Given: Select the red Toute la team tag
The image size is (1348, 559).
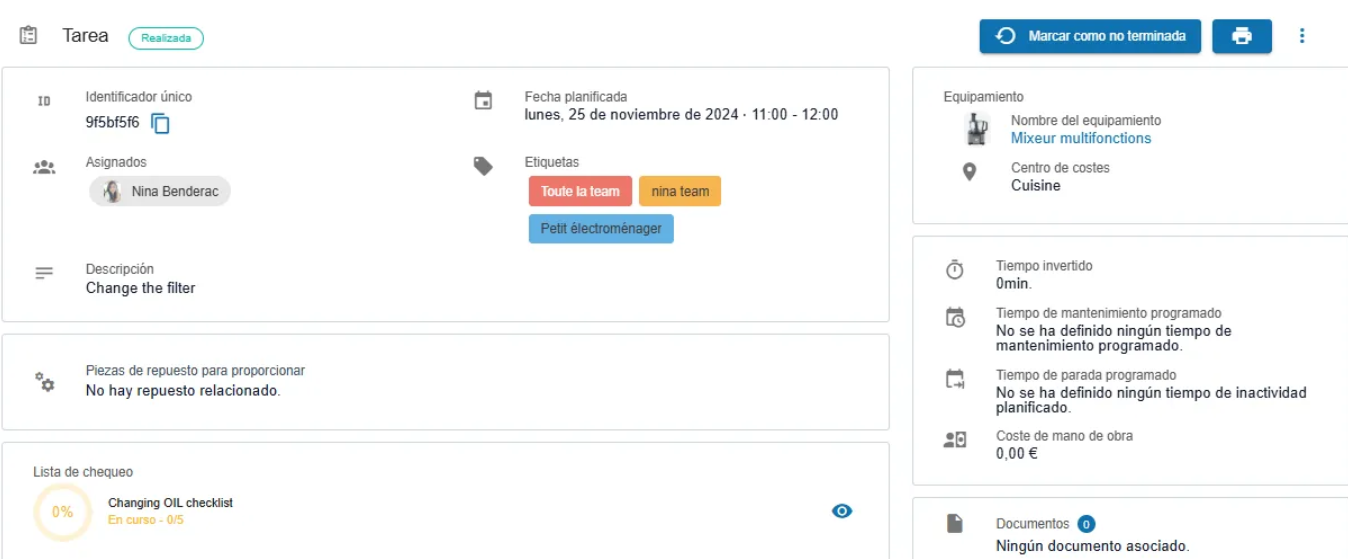Looking at the screenshot, I should pyautogui.click(x=581, y=191).
